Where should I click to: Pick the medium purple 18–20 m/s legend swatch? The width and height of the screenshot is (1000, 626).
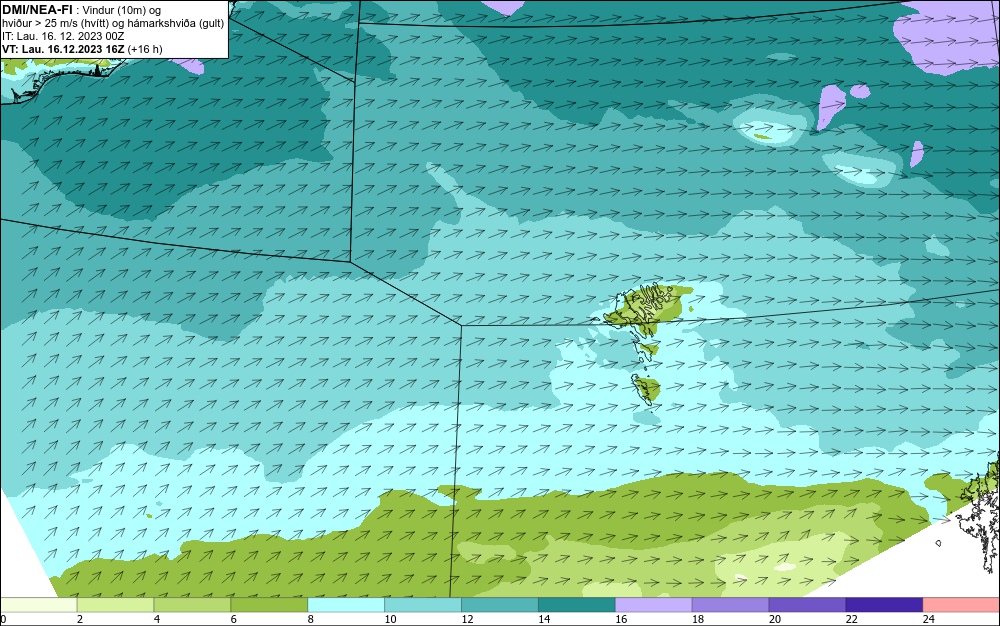(730, 605)
